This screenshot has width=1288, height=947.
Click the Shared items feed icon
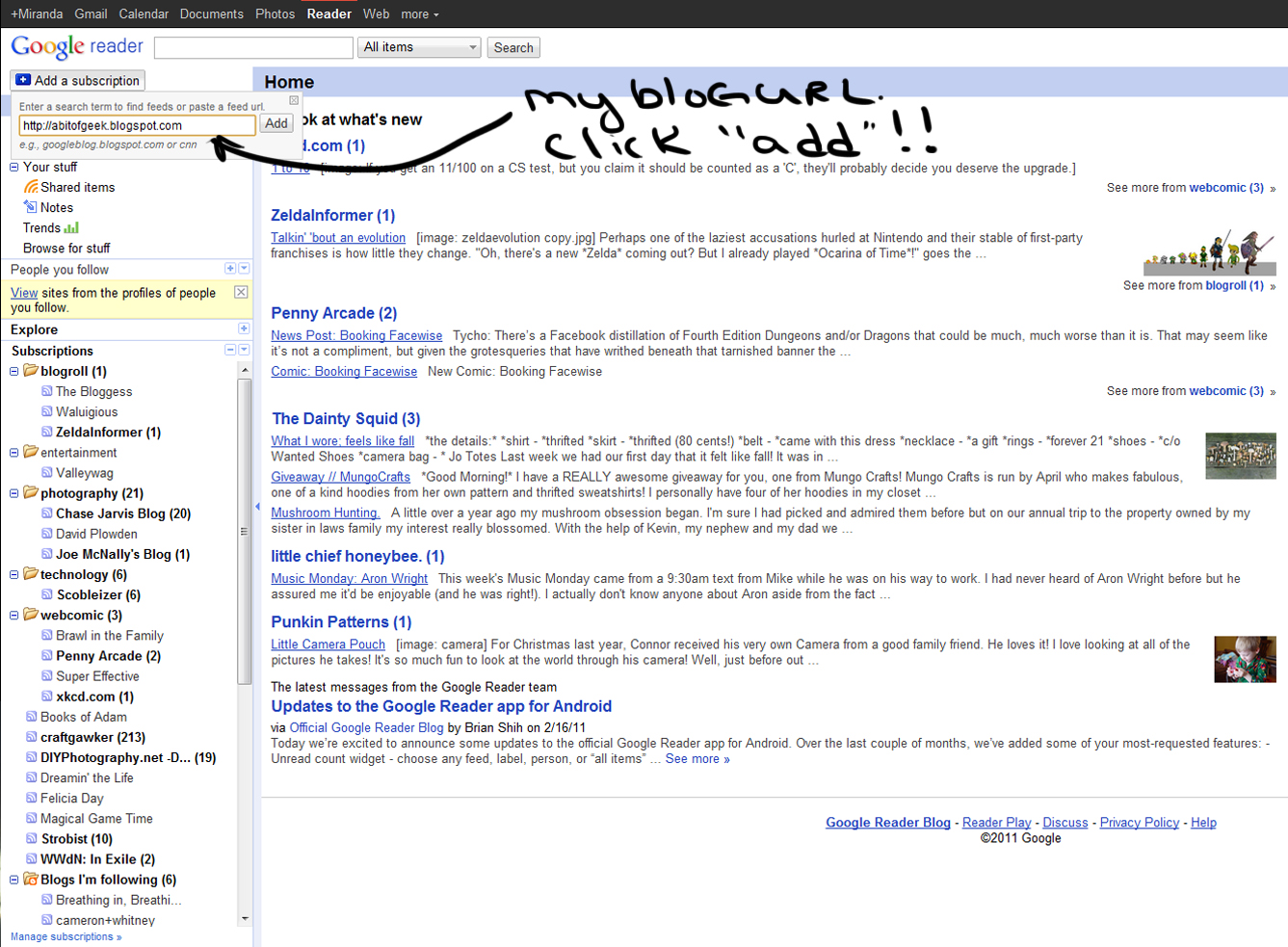[31, 187]
